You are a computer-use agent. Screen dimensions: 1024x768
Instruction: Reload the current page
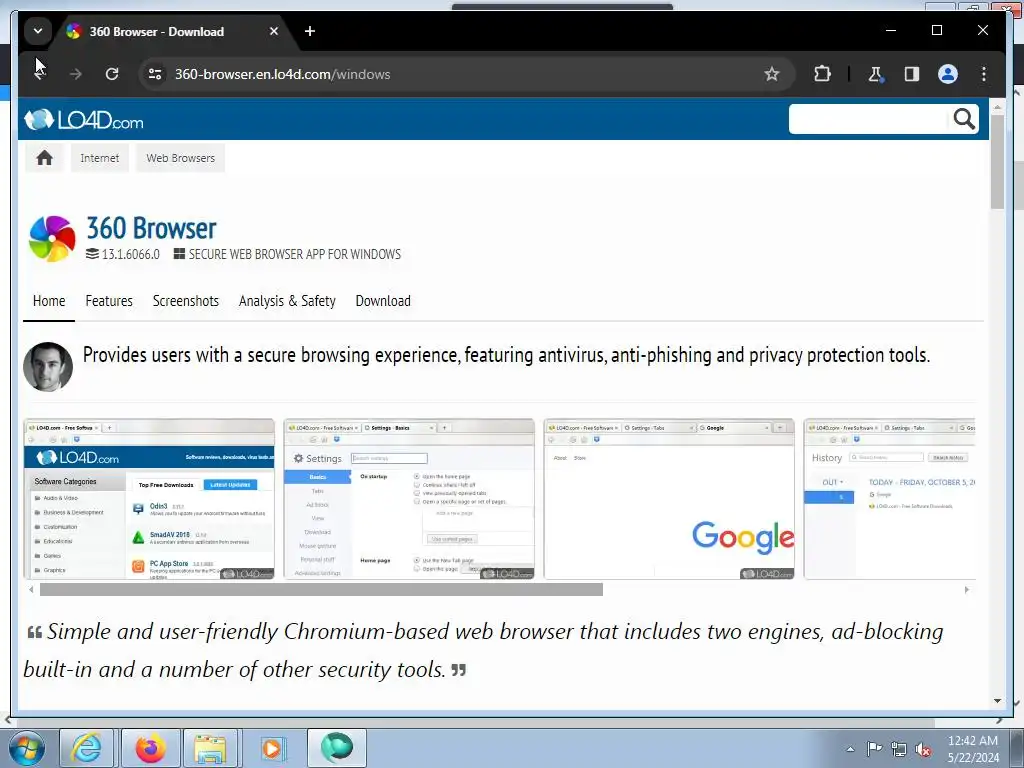pyautogui.click(x=112, y=74)
